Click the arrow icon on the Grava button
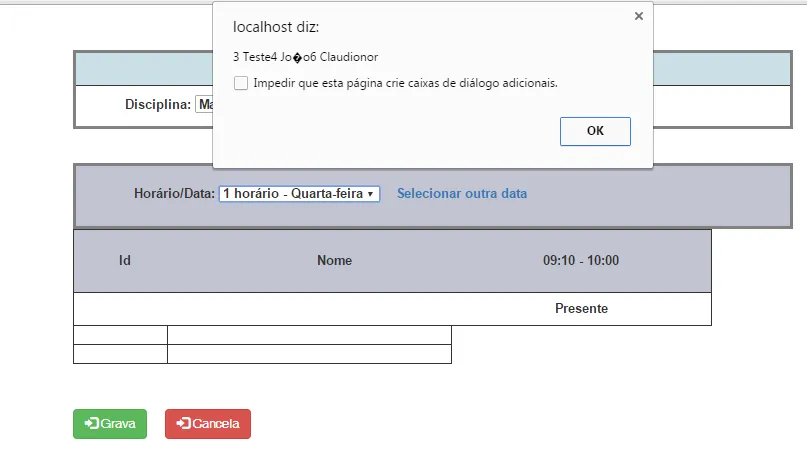Screen dimensions: 807x457 click(91, 424)
